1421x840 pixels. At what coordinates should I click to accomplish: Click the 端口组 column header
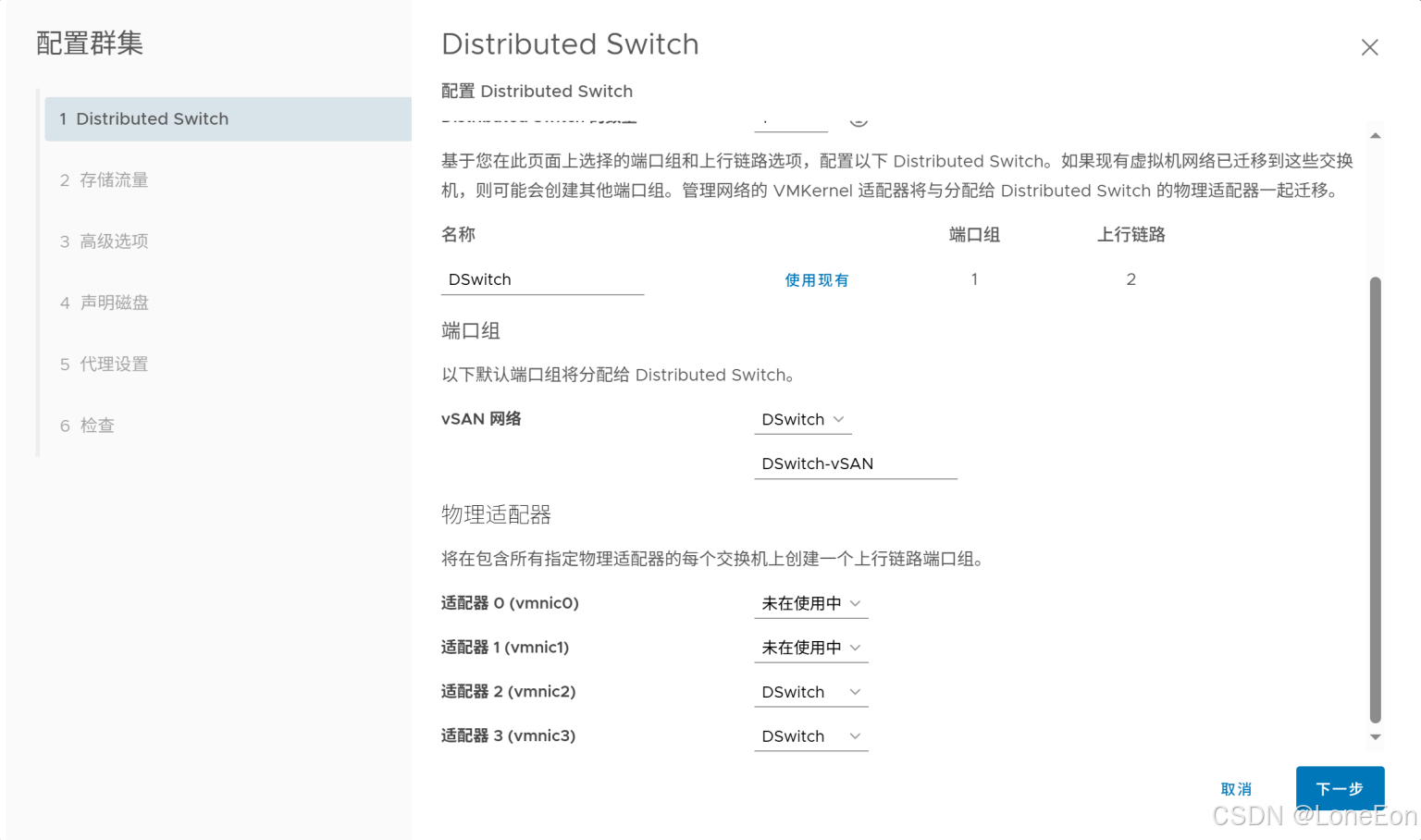pos(974,235)
